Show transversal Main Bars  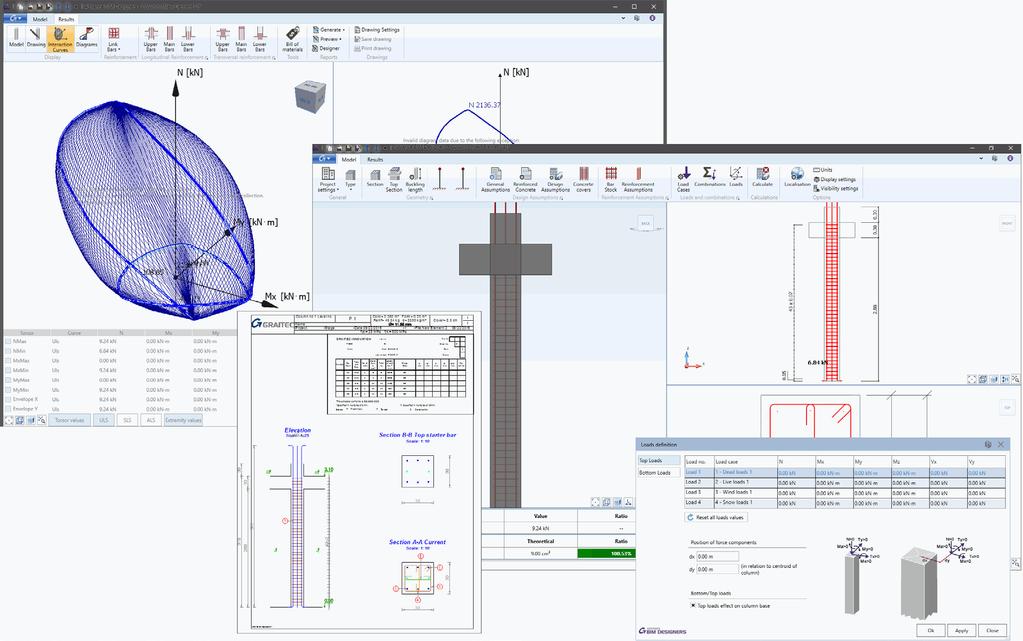(x=241, y=39)
